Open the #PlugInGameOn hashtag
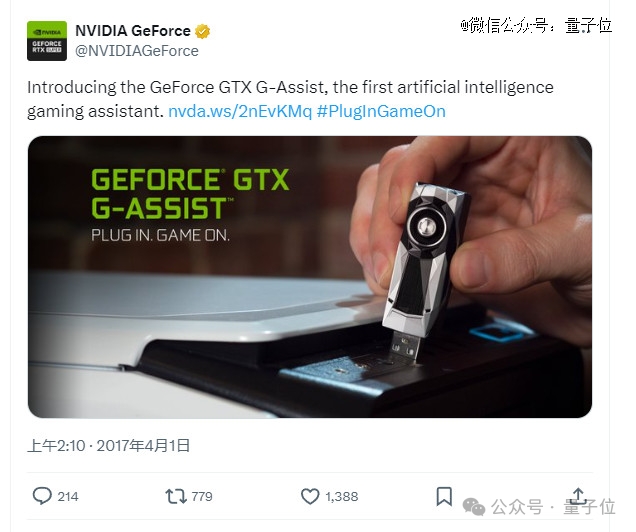636x532 pixels. click(x=381, y=111)
